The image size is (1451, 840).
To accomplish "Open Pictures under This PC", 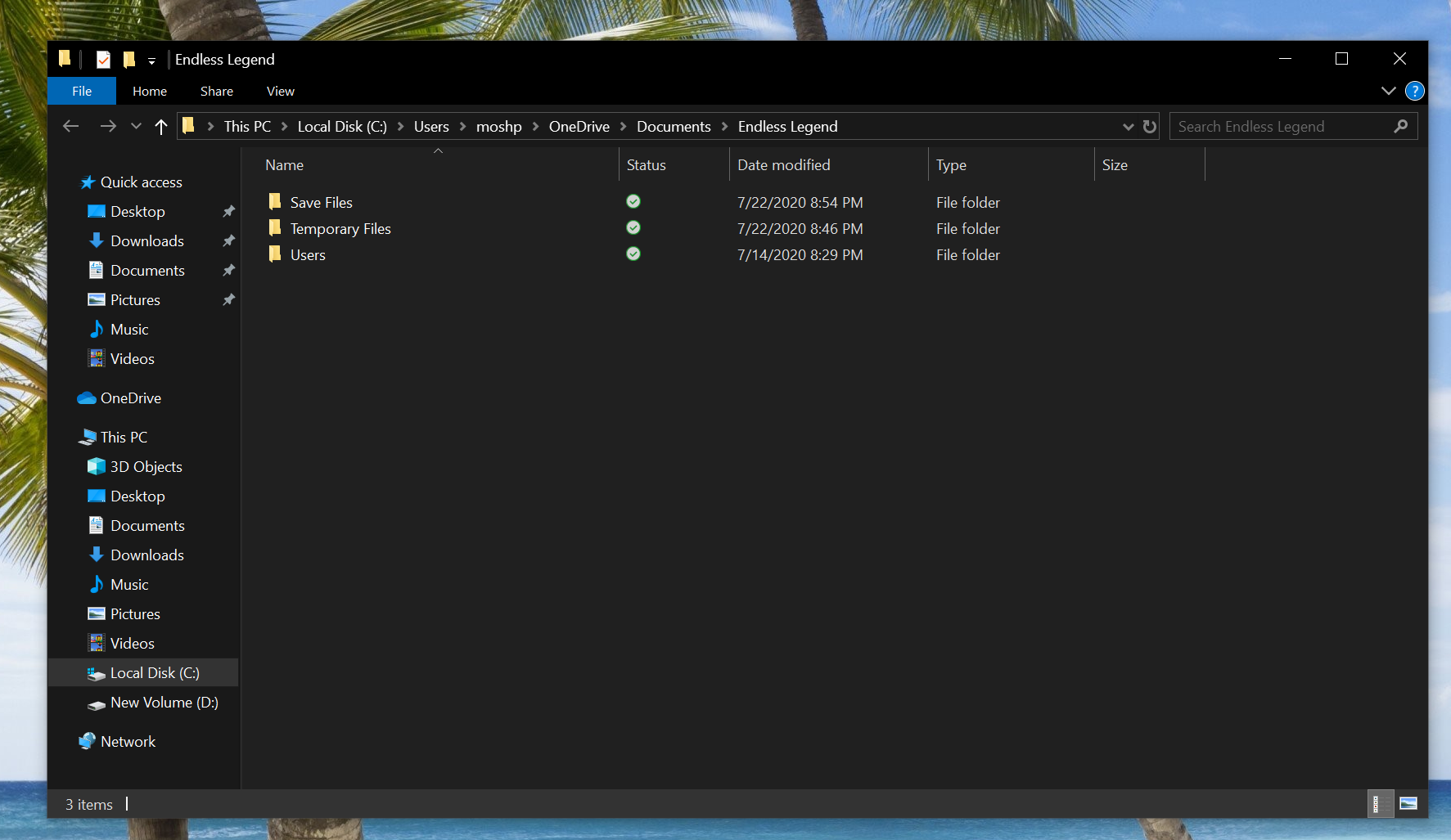I will coord(135,613).
